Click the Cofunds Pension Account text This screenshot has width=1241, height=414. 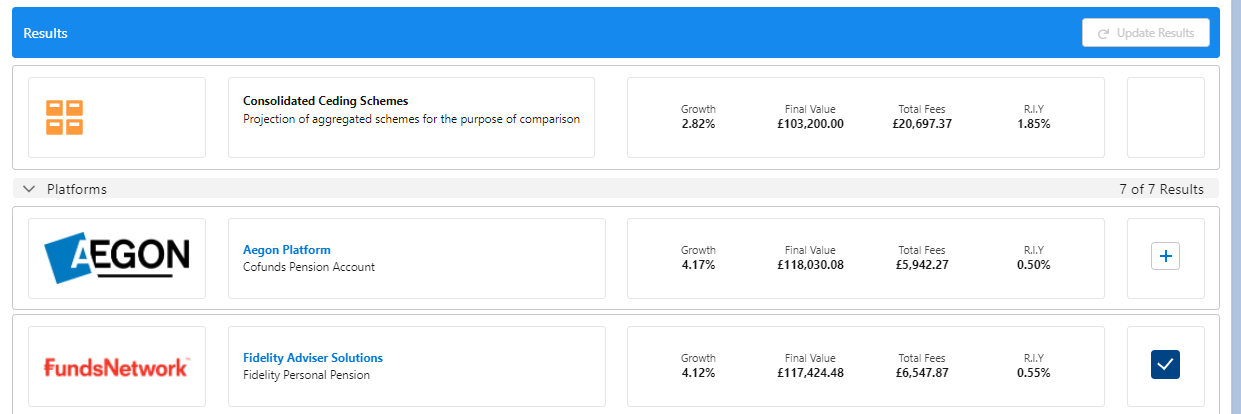[308, 267]
